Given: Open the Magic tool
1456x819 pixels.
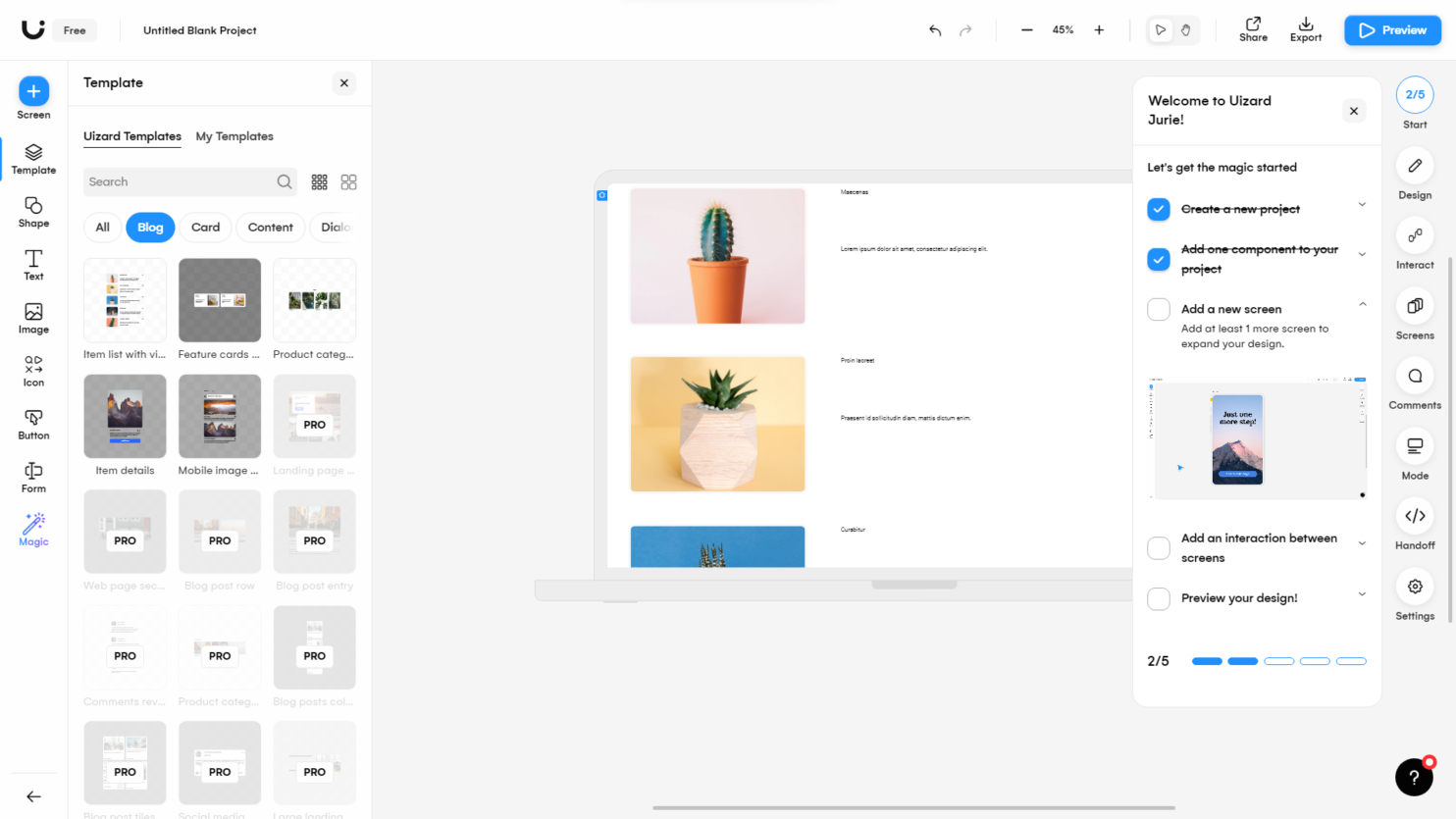Looking at the screenshot, I should point(33,530).
